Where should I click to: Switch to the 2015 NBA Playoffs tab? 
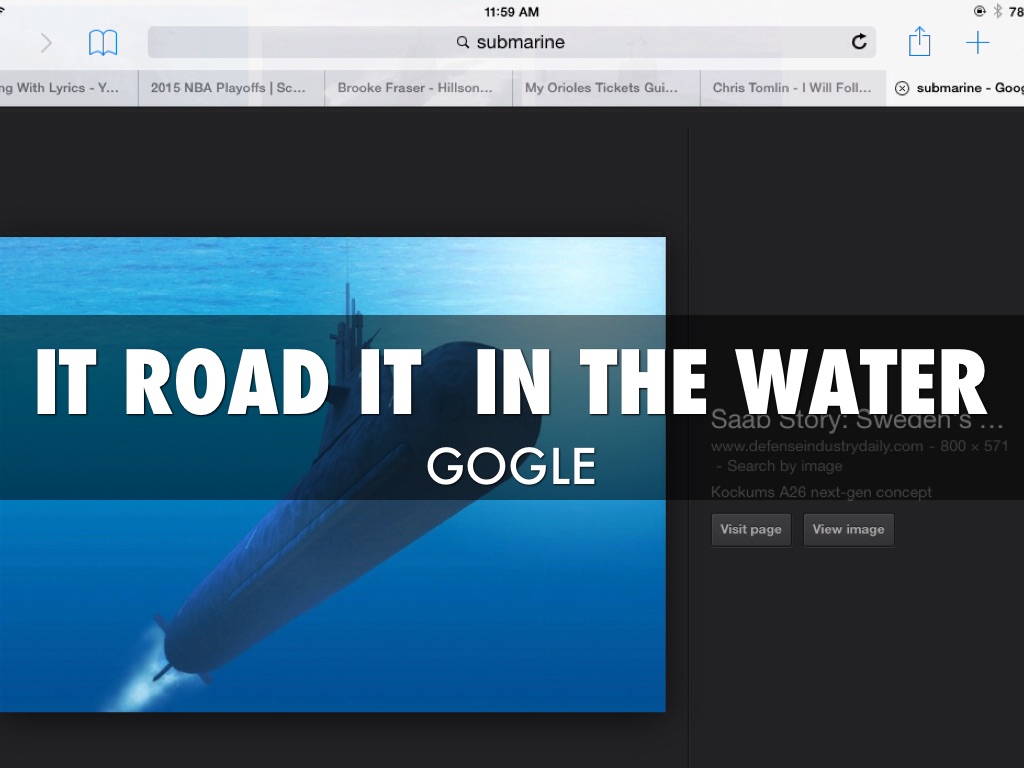tap(228, 88)
